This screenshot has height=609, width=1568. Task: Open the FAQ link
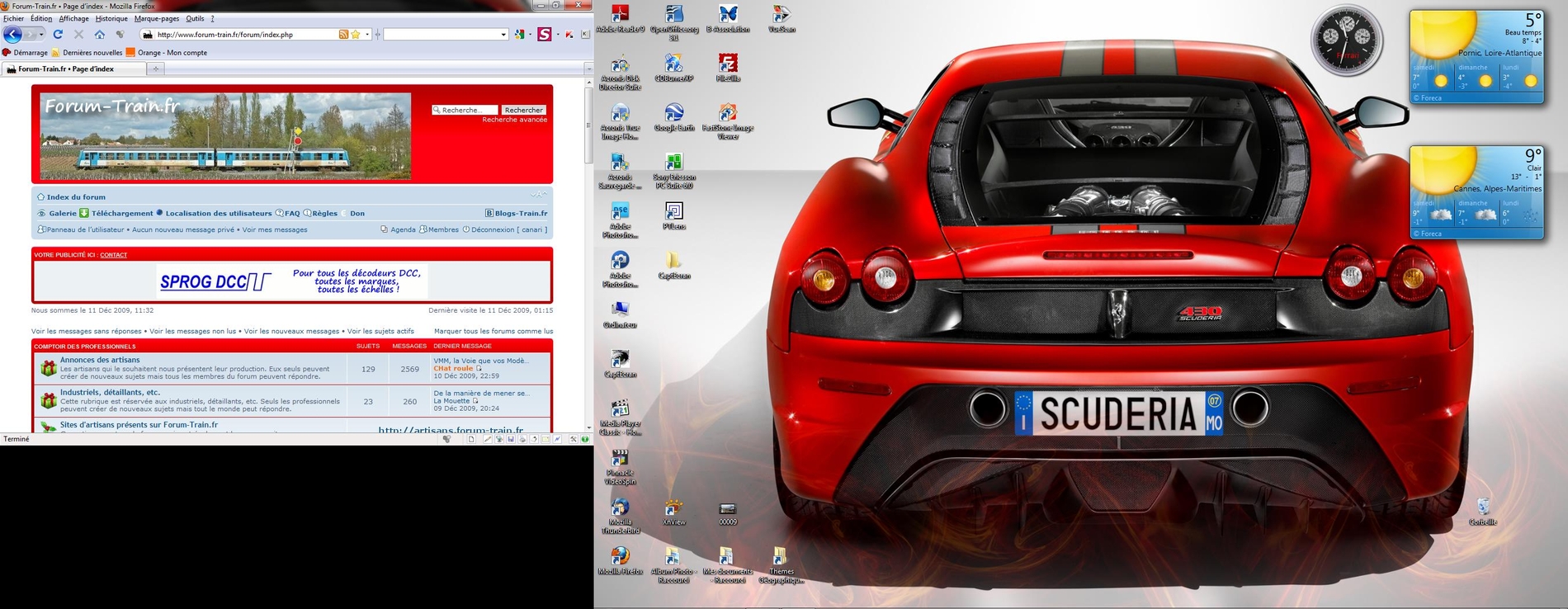[x=292, y=213]
